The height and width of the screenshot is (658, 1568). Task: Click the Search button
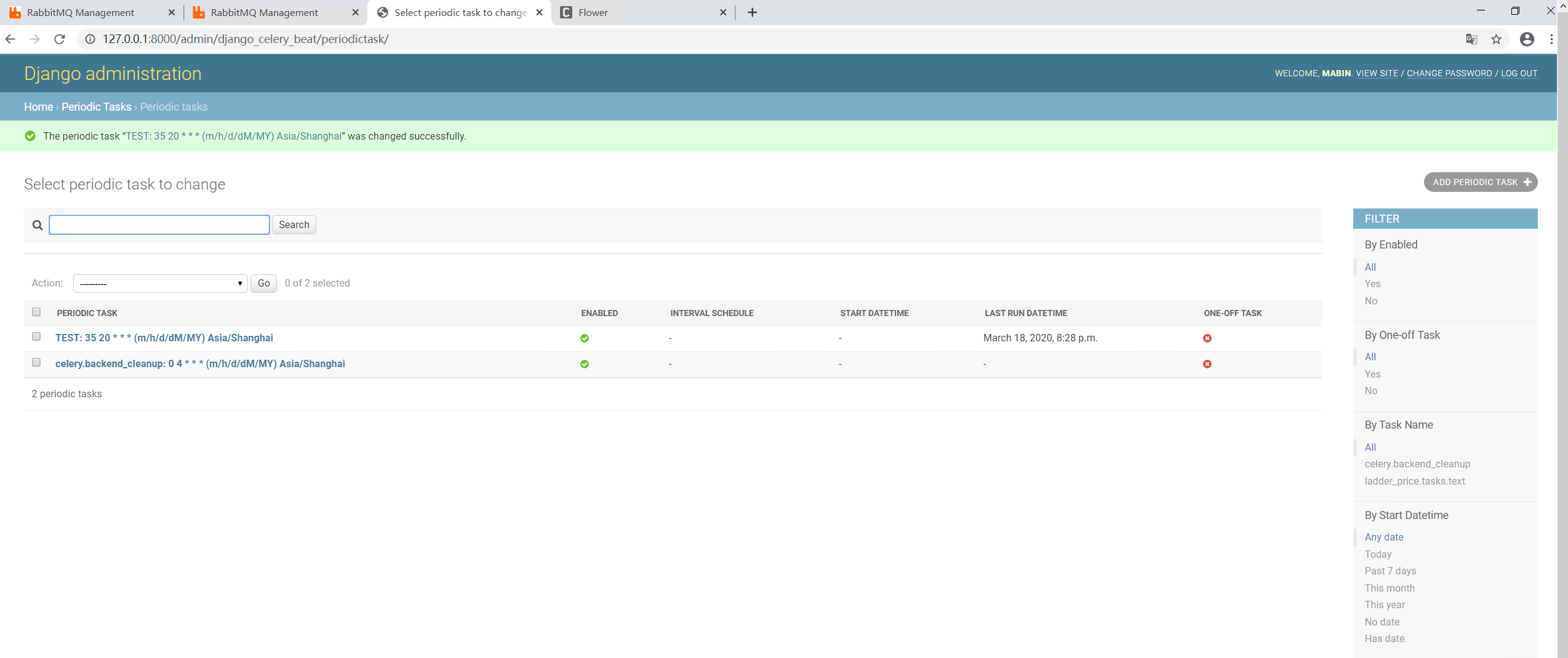click(294, 224)
